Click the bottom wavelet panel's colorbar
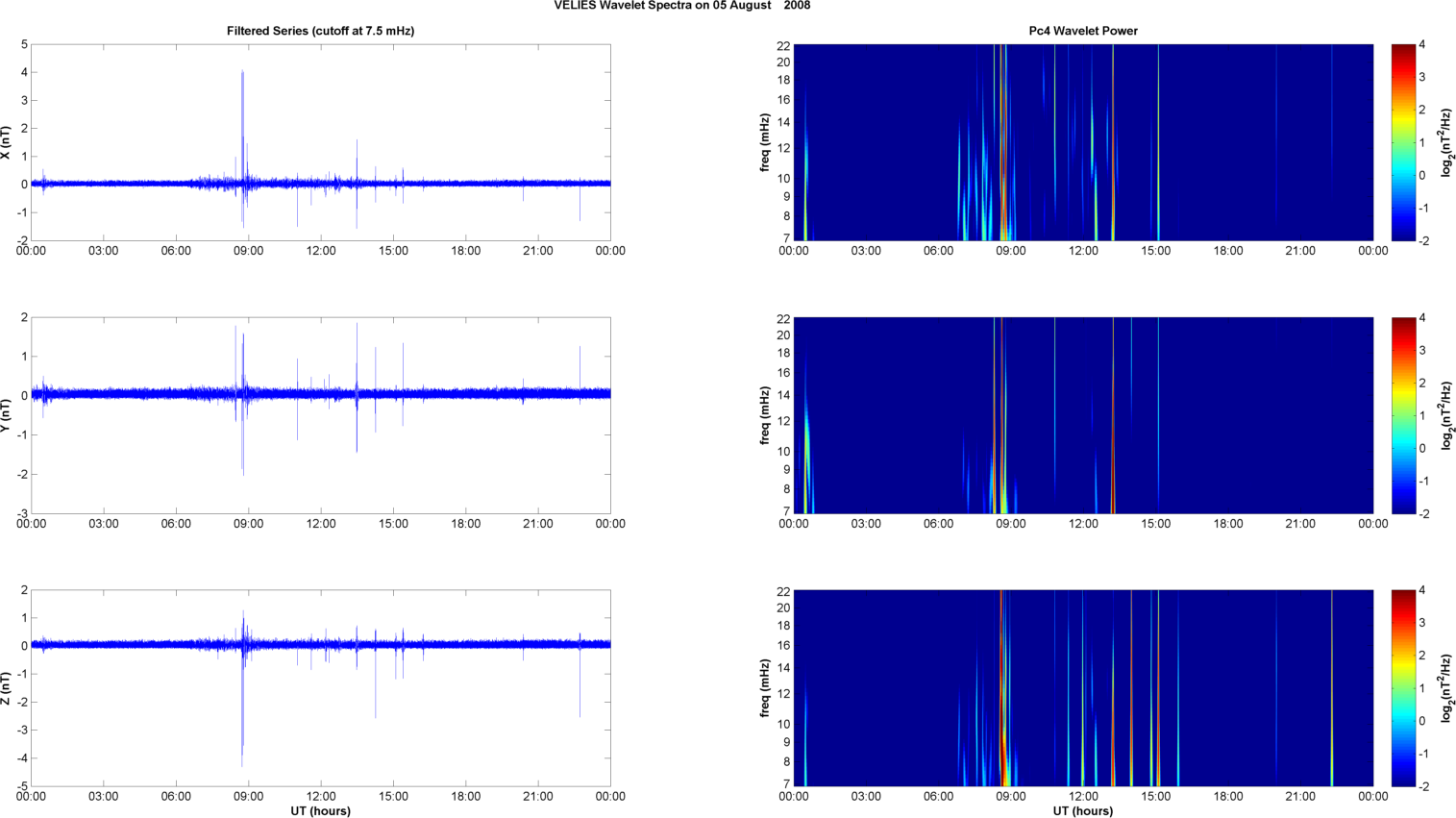 coord(1403,688)
